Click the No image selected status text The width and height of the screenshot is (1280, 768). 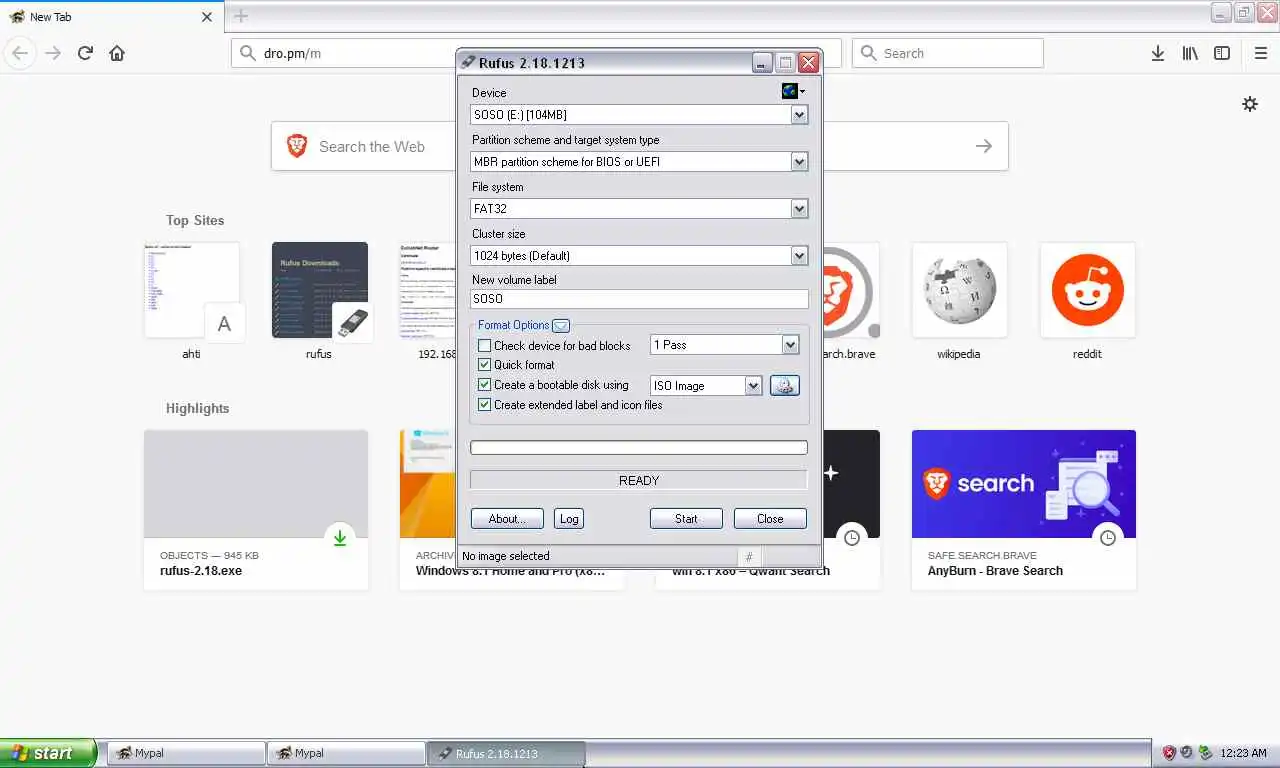coord(506,556)
